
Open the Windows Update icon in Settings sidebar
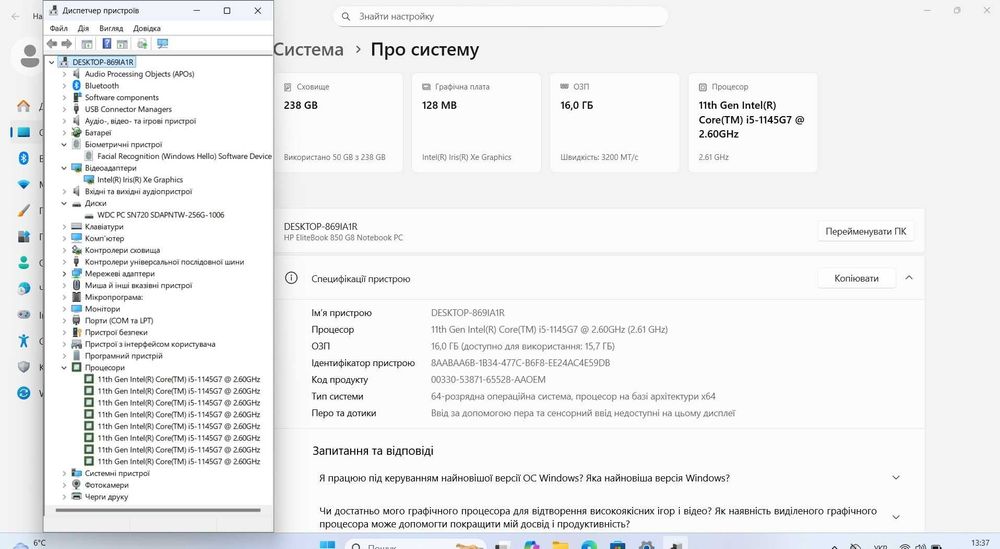point(24,393)
